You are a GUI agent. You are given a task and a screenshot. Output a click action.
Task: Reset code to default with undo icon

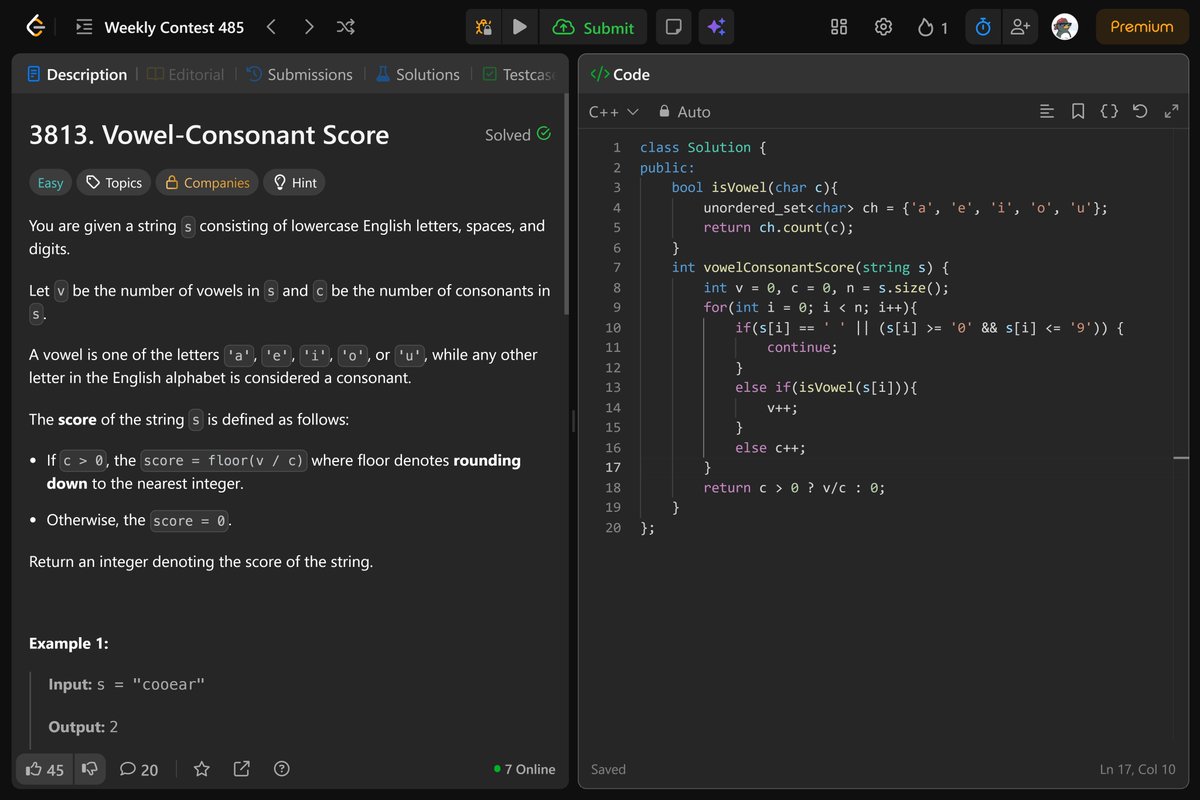click(x=1140, y=112)
